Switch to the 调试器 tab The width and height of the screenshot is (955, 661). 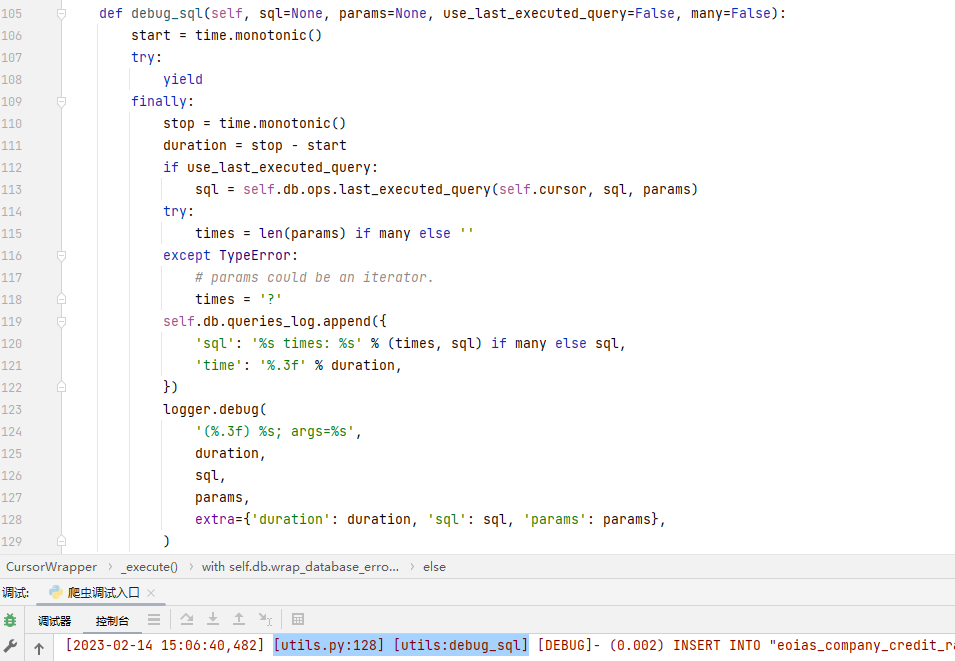pos(54,620)
